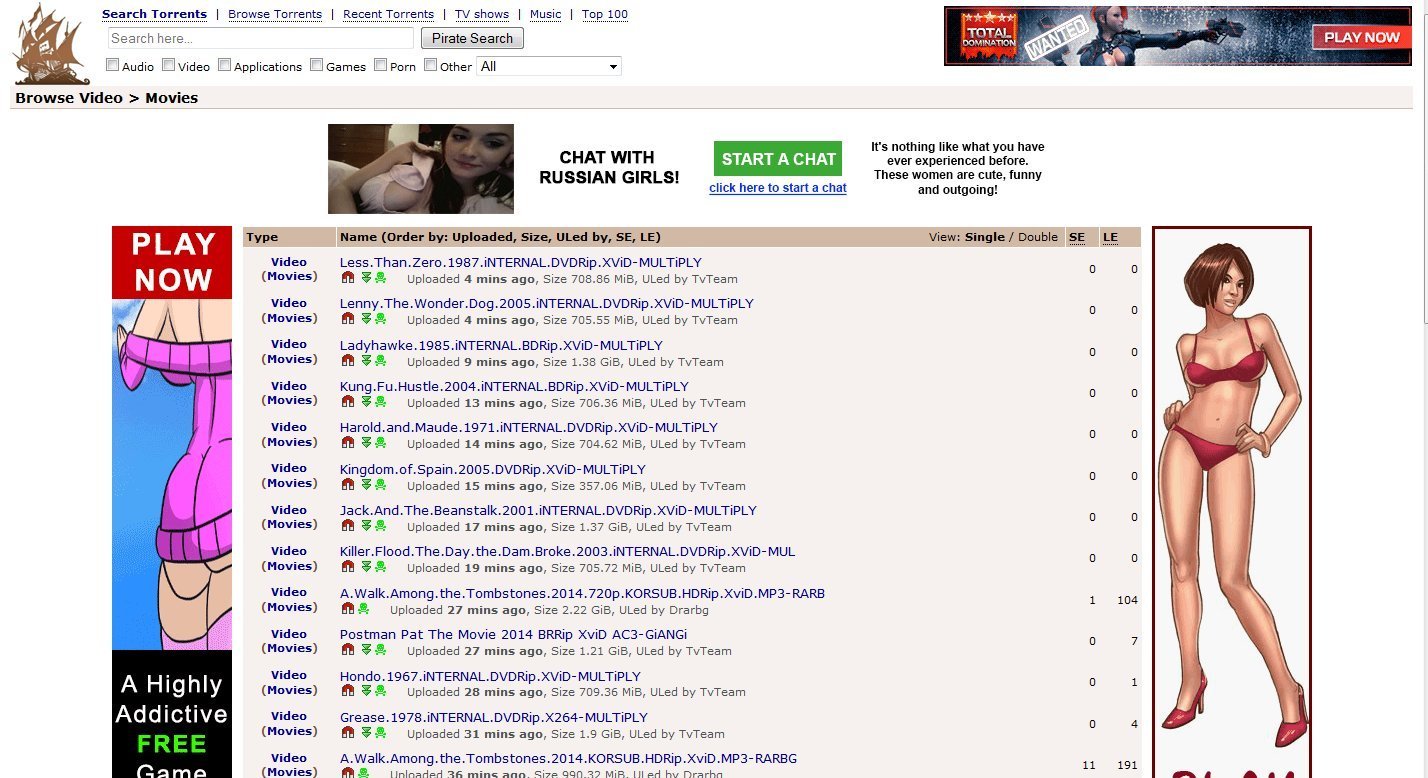This screenshot has height=778, width=1428.
Task: Click magnet icon for Less.Than.Zero.1987 row
Action: (x=348, y=278)
